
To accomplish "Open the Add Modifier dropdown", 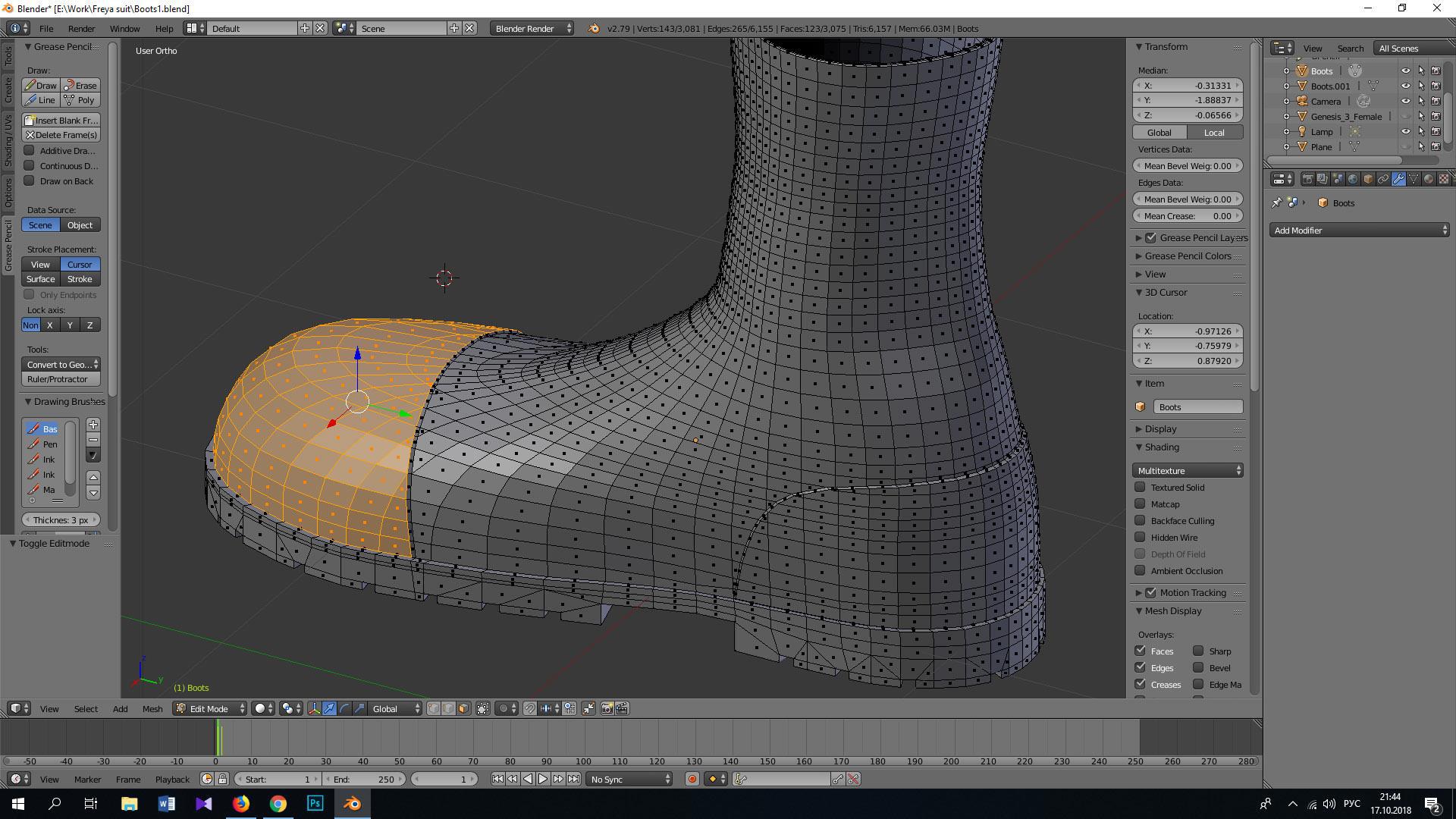I will coord(1359,230).
